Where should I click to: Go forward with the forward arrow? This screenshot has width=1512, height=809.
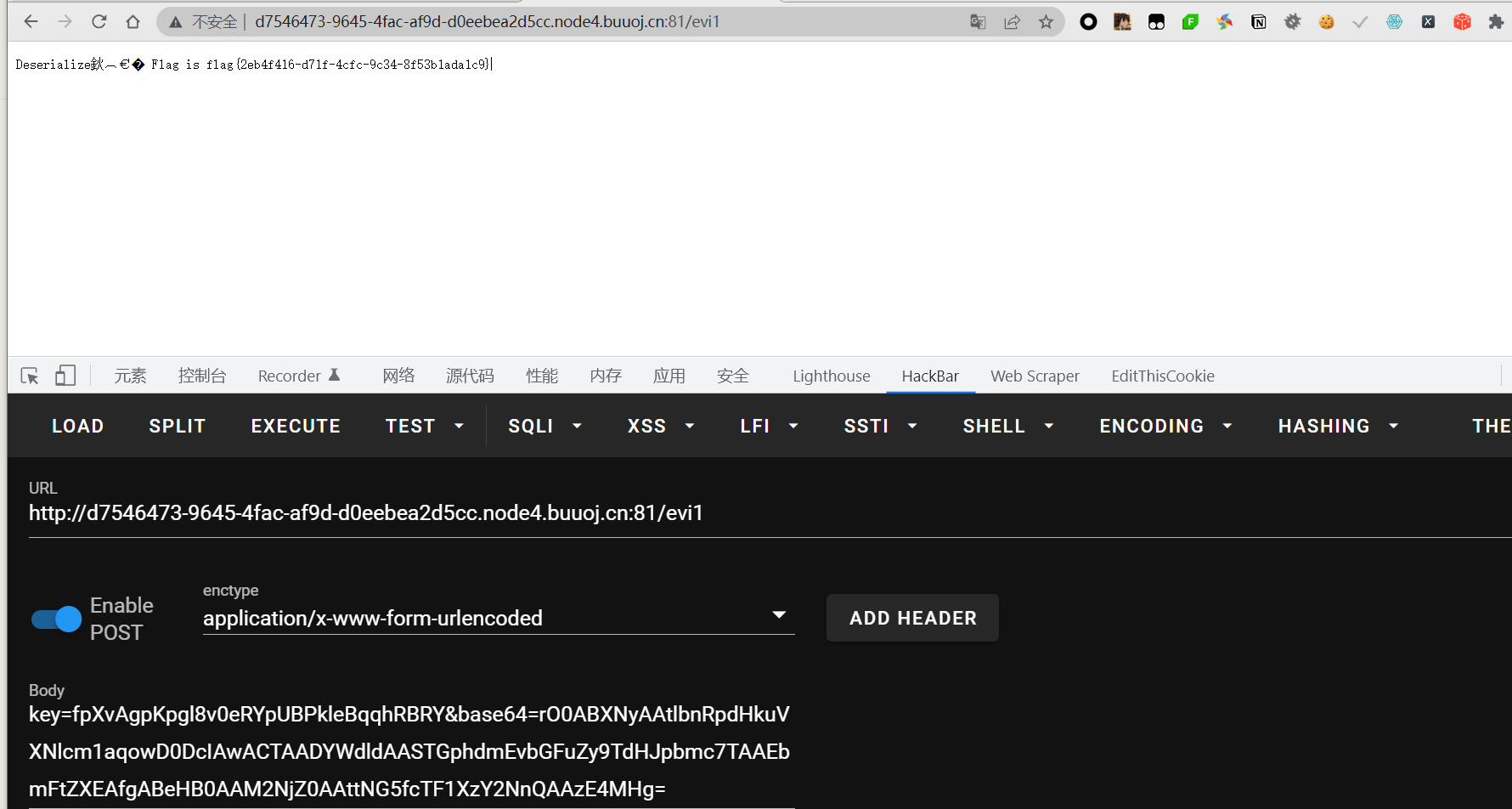(65, 22)
